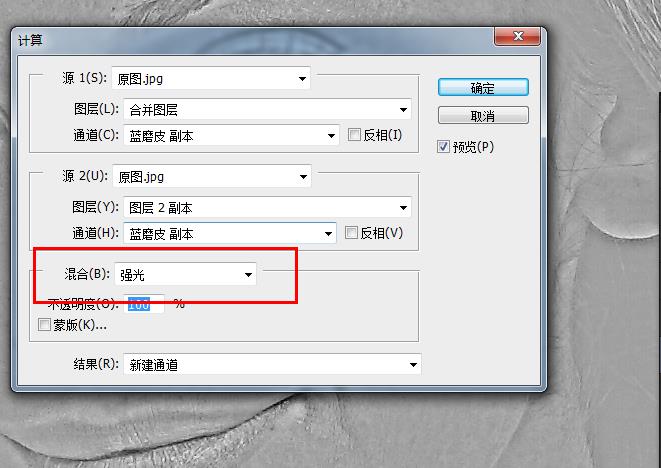
Task: Click the 计算 dialog title bar
Action: tap(253, 40)
